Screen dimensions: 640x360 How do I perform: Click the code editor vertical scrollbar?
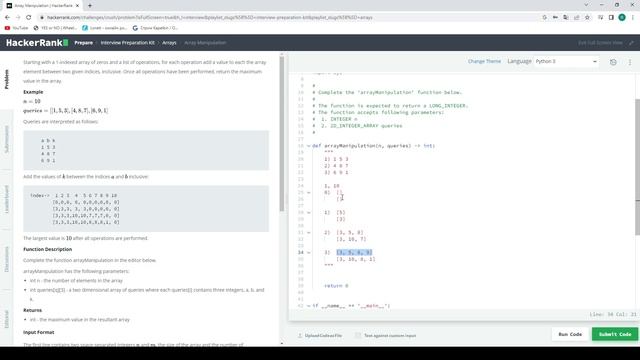pos(638,167)
